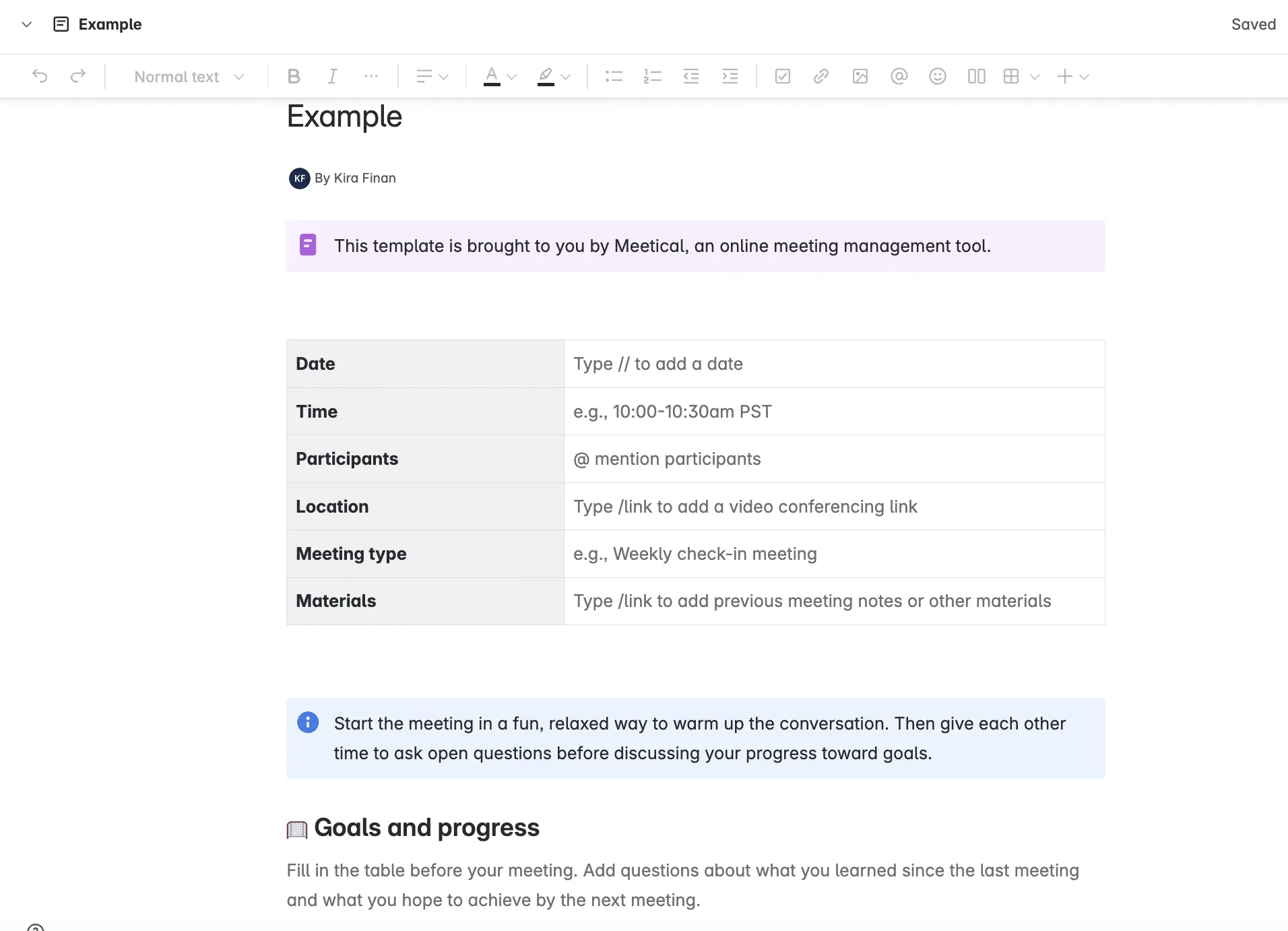
Task: Click the @ mention icon
Action: (899, 76)
